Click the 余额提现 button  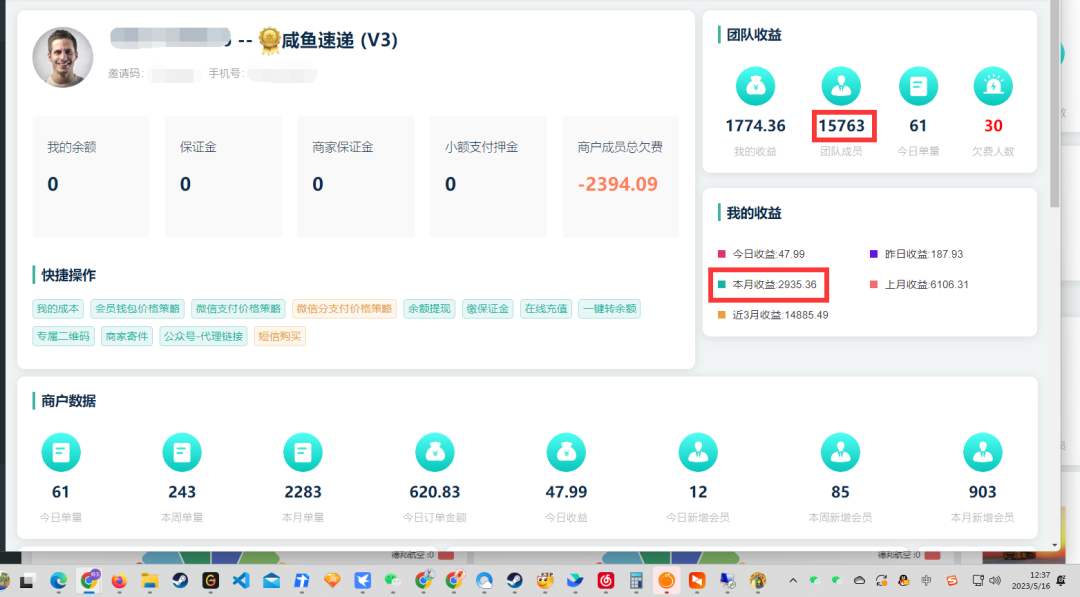click(x=429, y=308)
